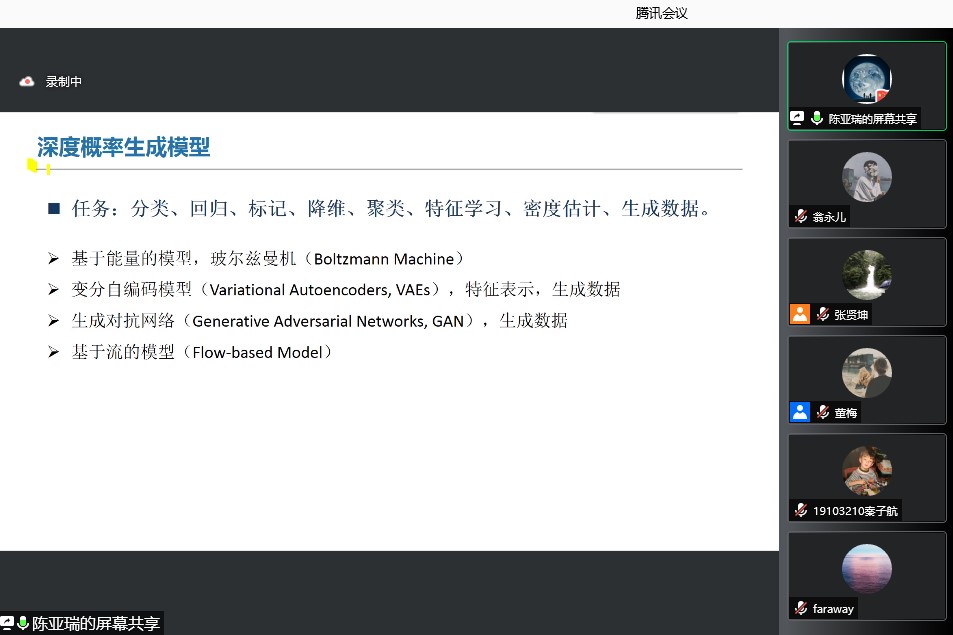
Task: Click the 录制中 recording status text
Action: pos(64,82)
